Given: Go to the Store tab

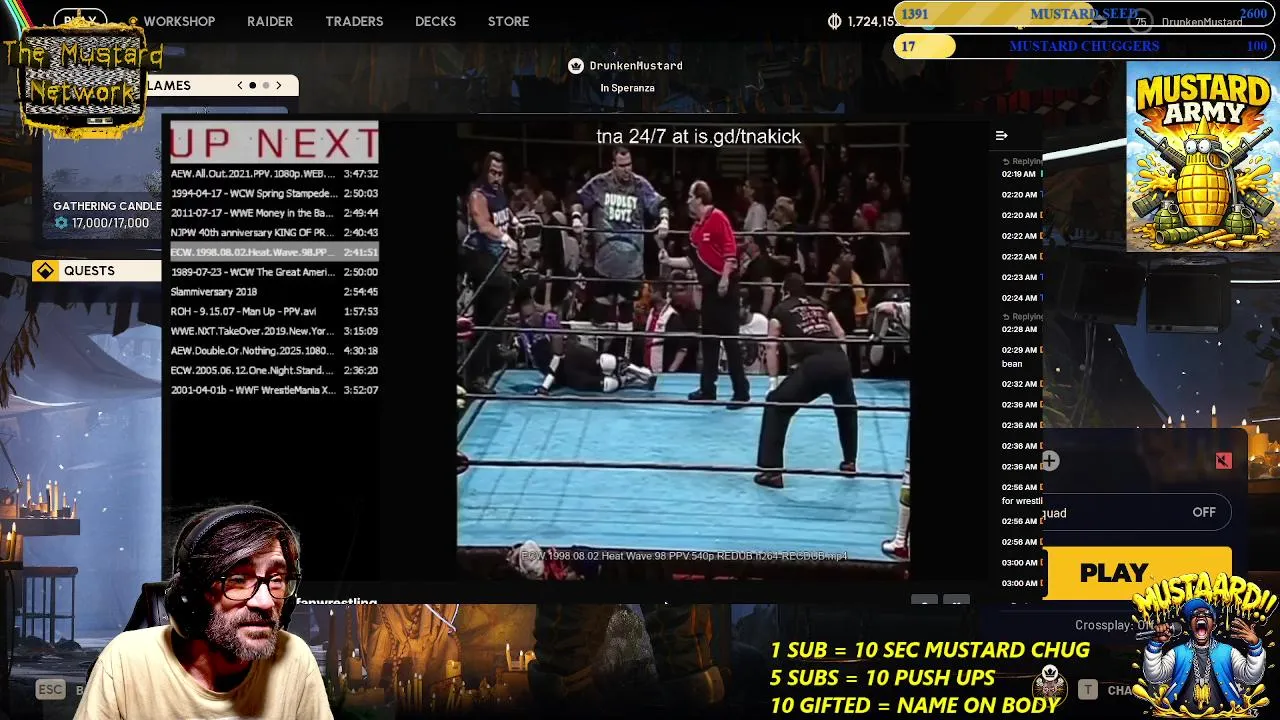Looking at the screenshot, I should [x=508, y=21].
